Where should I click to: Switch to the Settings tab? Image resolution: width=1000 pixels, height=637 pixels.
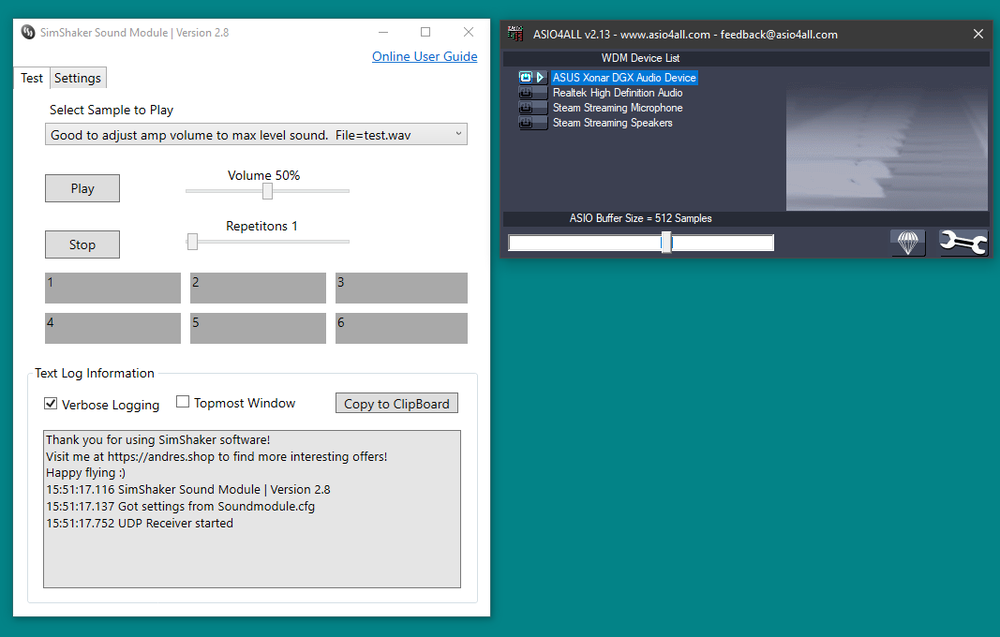tap(77, 78)
